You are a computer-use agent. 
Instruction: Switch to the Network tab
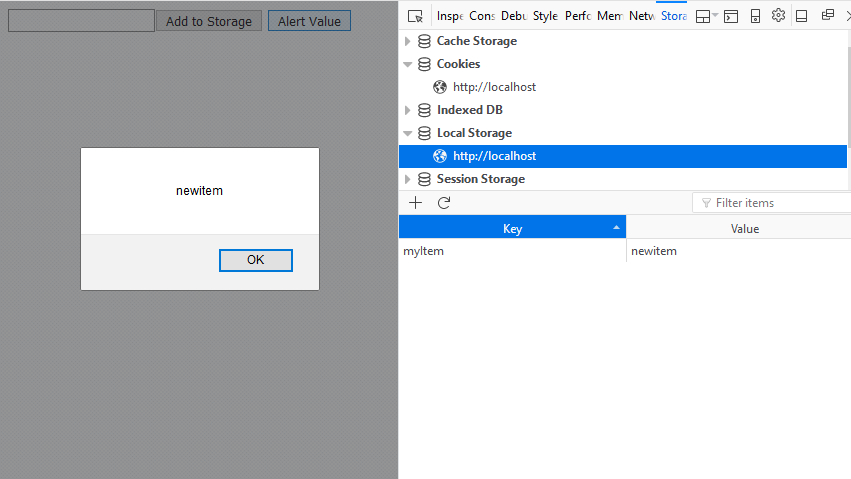tap(642, 16)
